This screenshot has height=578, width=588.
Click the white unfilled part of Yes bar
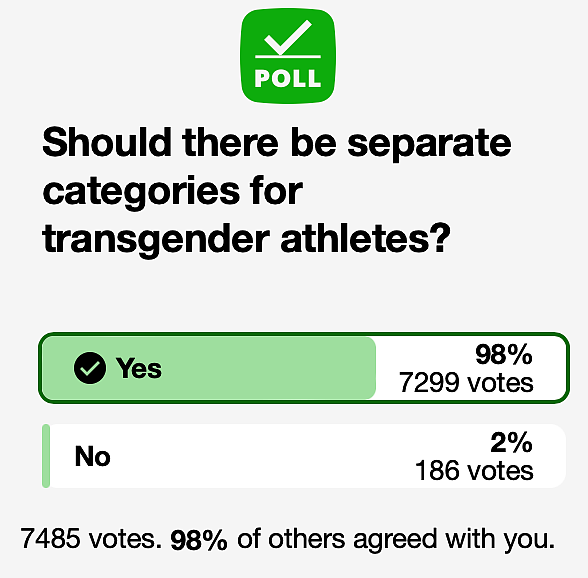471,368
